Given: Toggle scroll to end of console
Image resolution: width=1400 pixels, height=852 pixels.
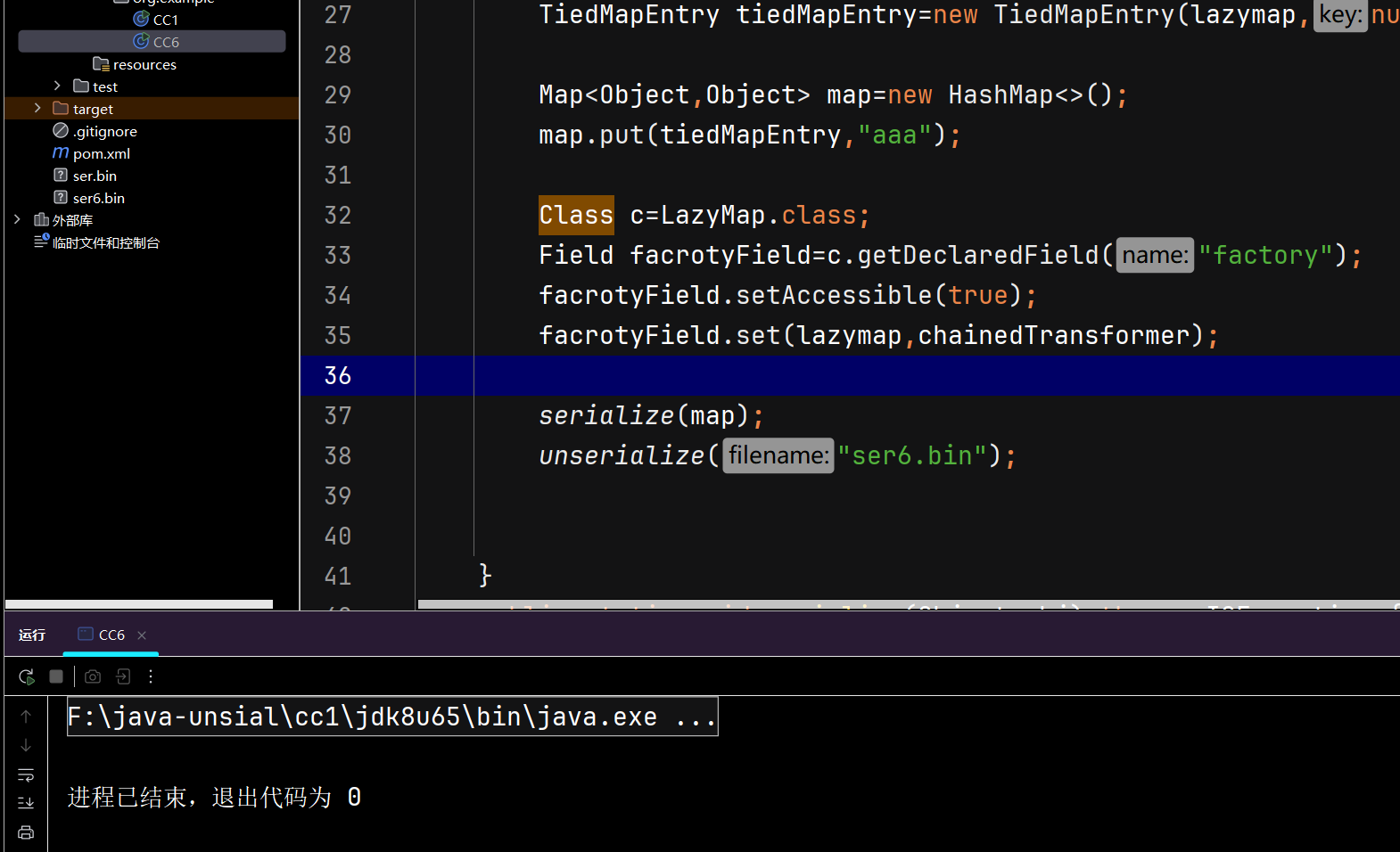Looking at the screenshot, I should 26,803.
